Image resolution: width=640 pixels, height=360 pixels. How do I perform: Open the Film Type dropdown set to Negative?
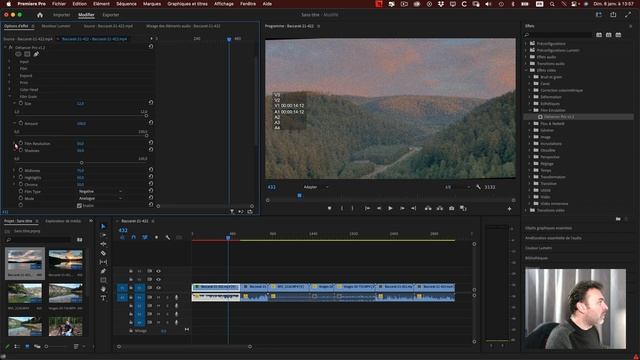tap(100, 191)
